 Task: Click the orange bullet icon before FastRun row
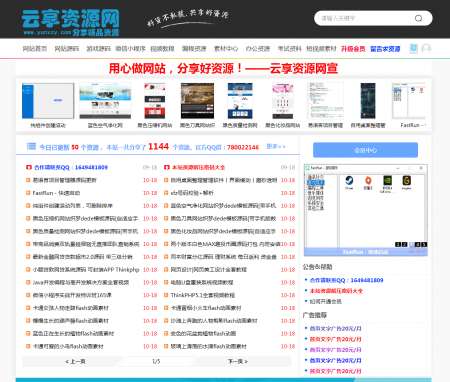coord(28,193)
